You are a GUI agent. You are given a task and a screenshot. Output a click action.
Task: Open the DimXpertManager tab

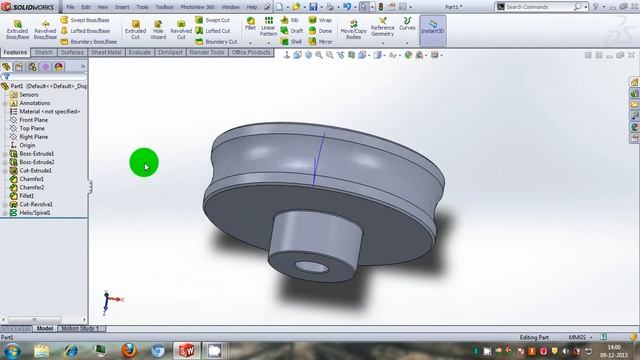tap(45, 67)
